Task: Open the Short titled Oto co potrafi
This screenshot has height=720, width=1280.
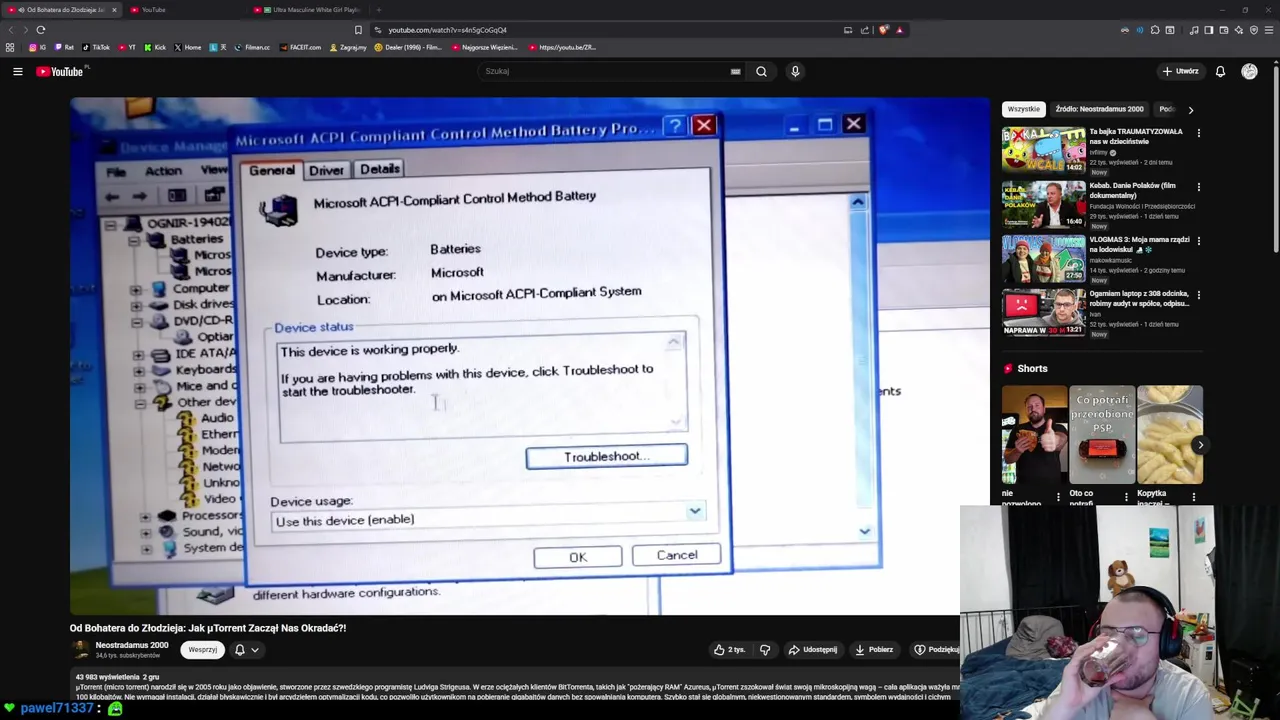Action: tap(1102, 435)
